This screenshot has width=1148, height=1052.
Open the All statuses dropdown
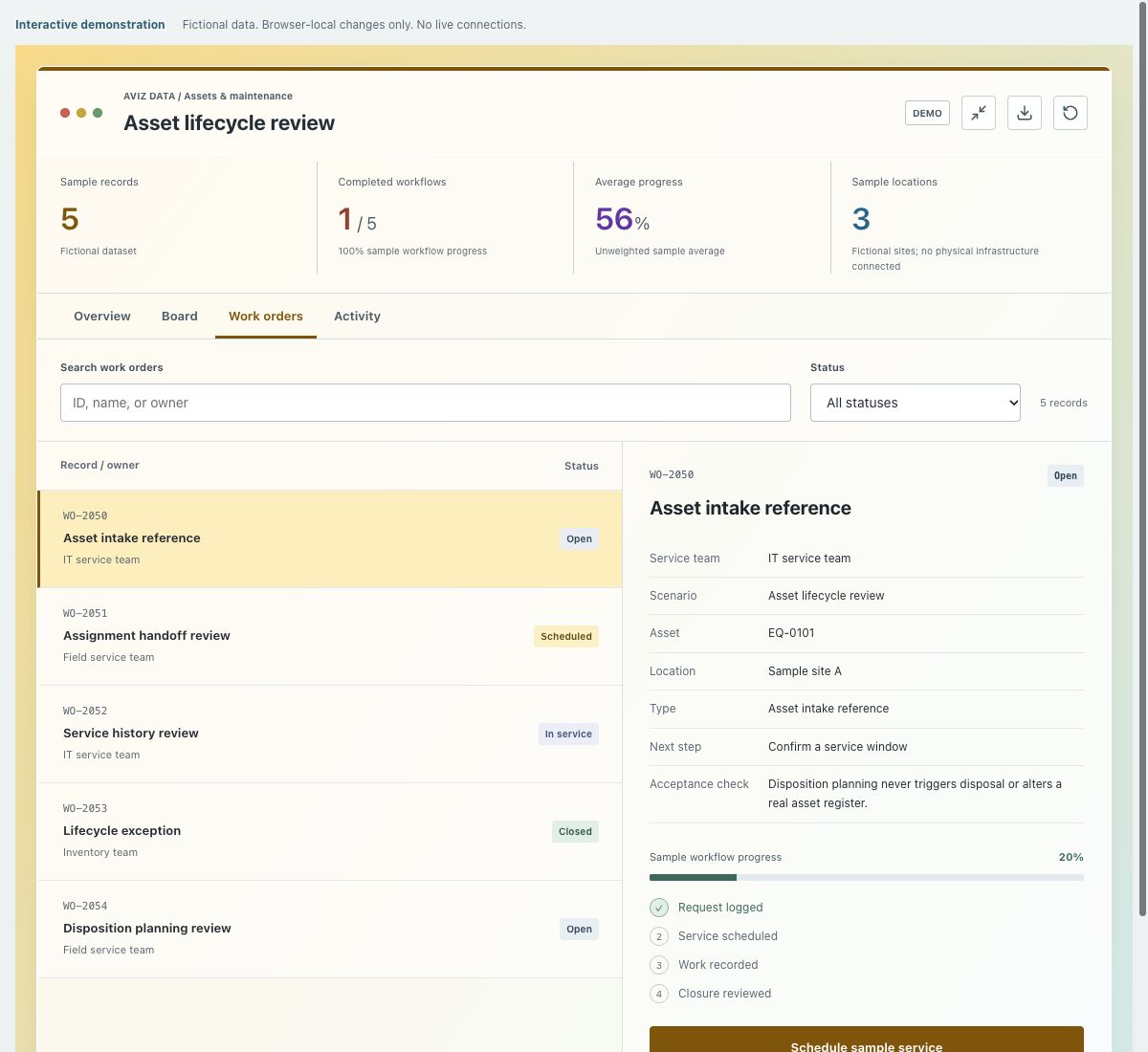(x=916, y=403)
